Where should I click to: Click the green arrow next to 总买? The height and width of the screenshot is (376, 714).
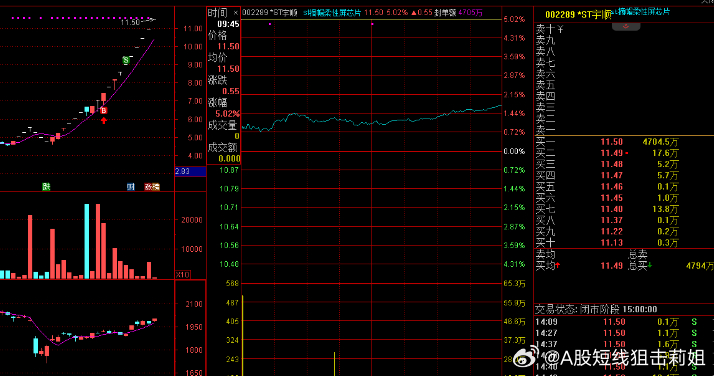click(x=650, y=265)
